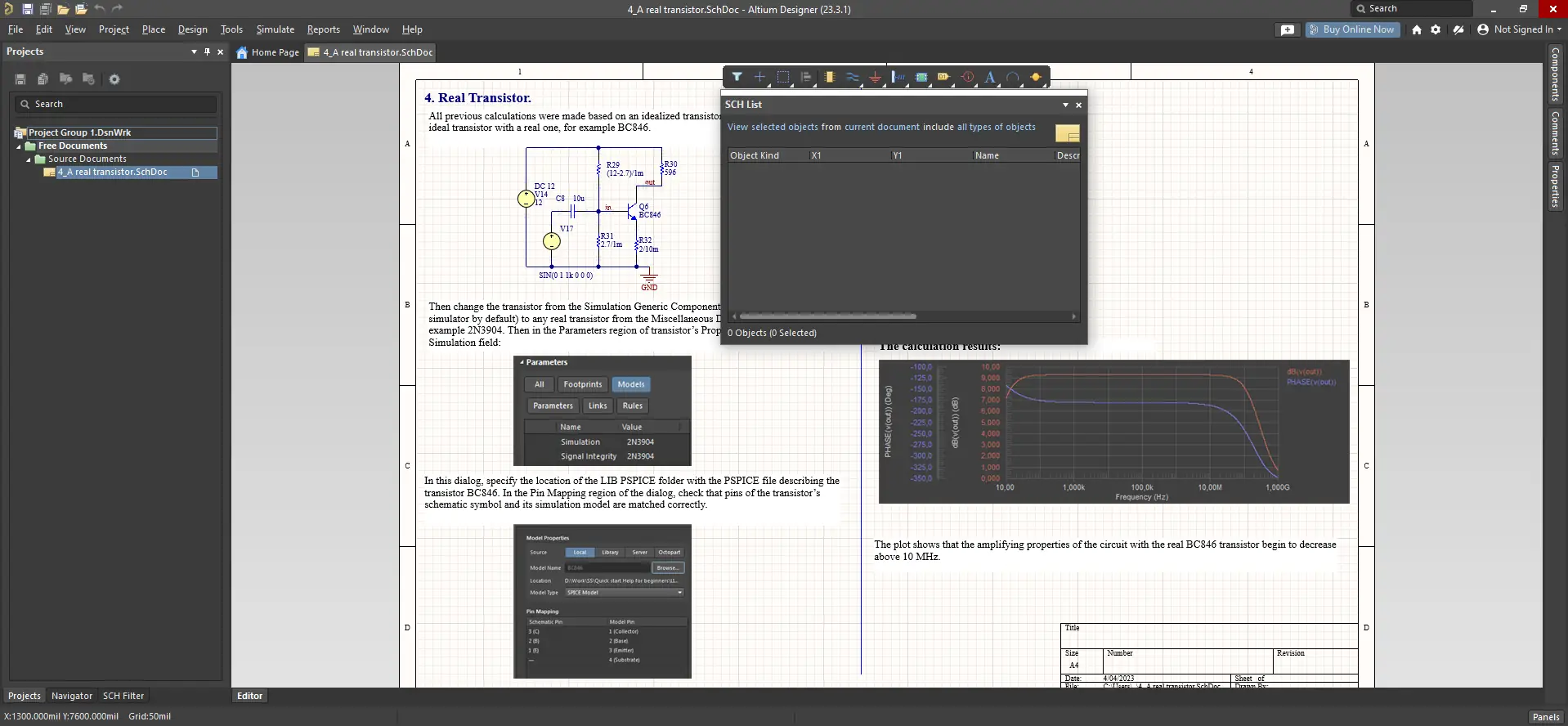Screen dimensions: 1568x726
Task: Click the add comment speech bubble icon
Action: coord(1288,29)
